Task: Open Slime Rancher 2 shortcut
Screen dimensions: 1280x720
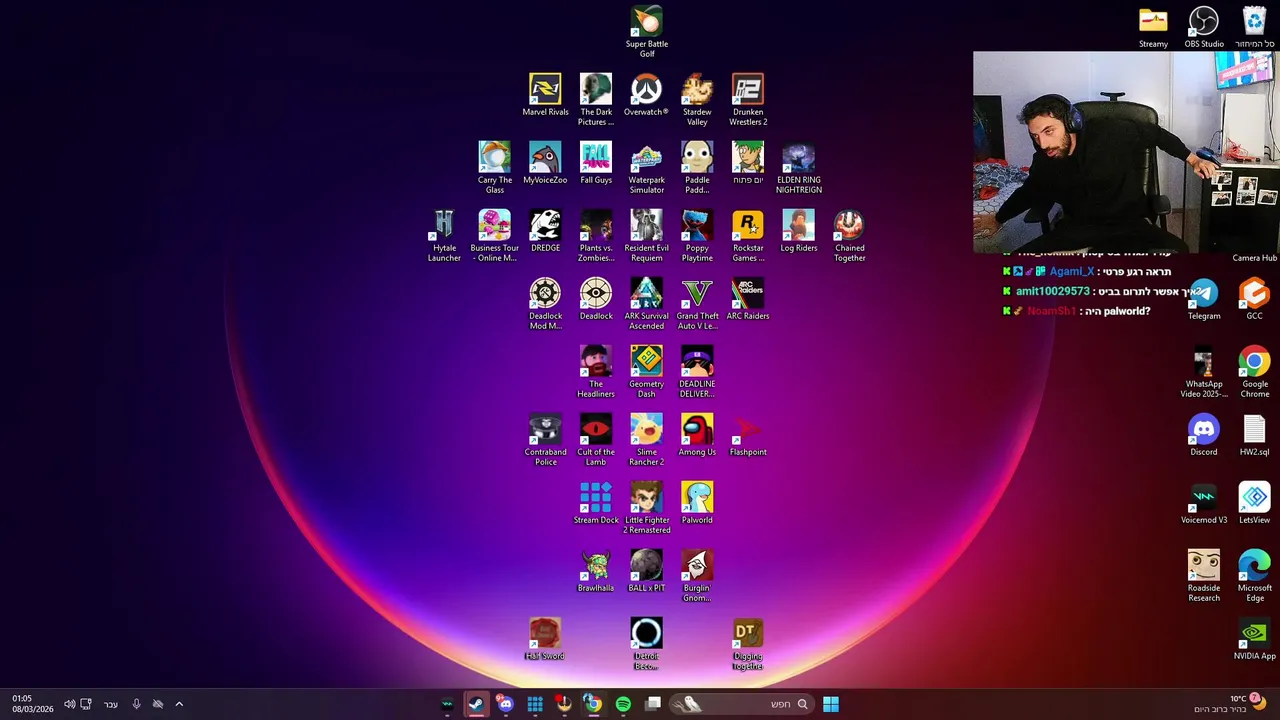Action: 646,439
